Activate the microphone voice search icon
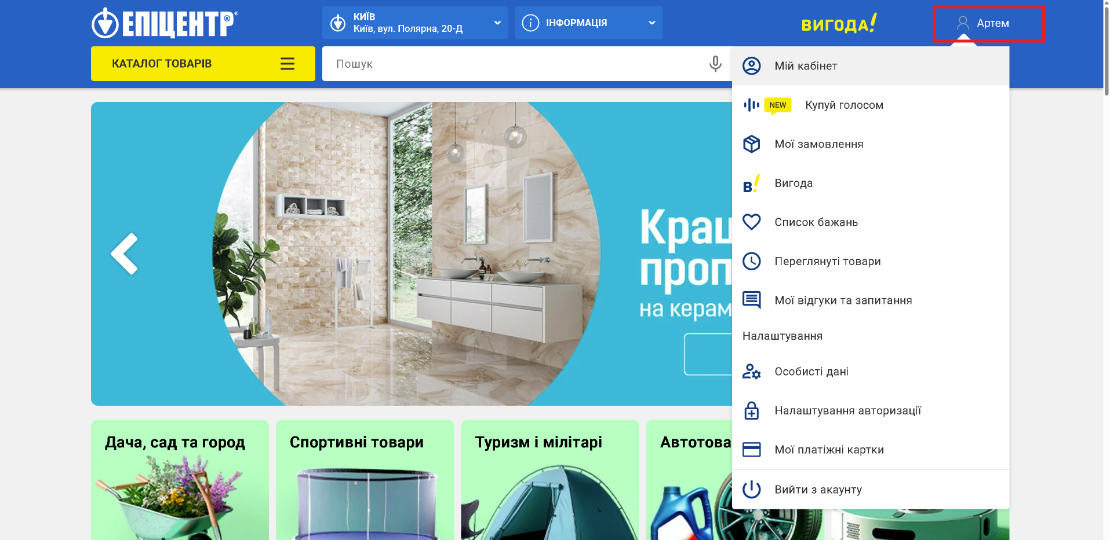1110x540 pixels. tap(716, 64)
